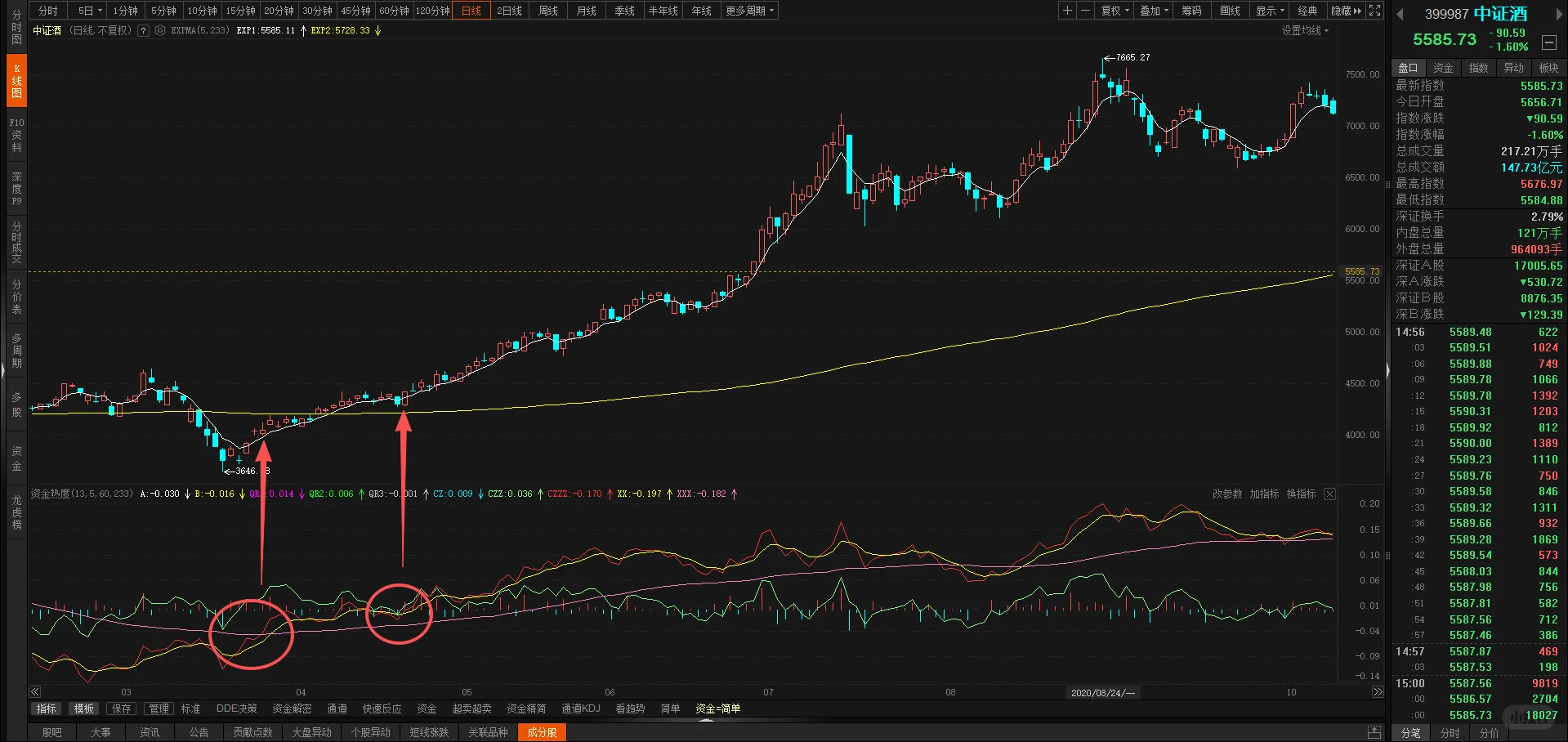Switch to 月线 period

pos(587,11)
